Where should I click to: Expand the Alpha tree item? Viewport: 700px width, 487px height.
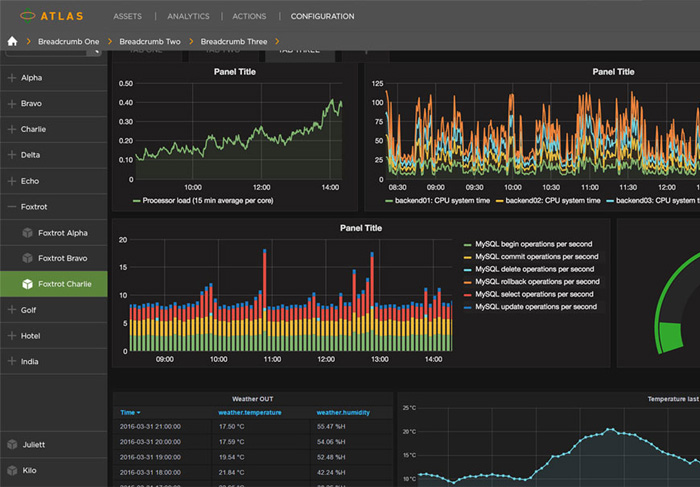tap(12, 77)
